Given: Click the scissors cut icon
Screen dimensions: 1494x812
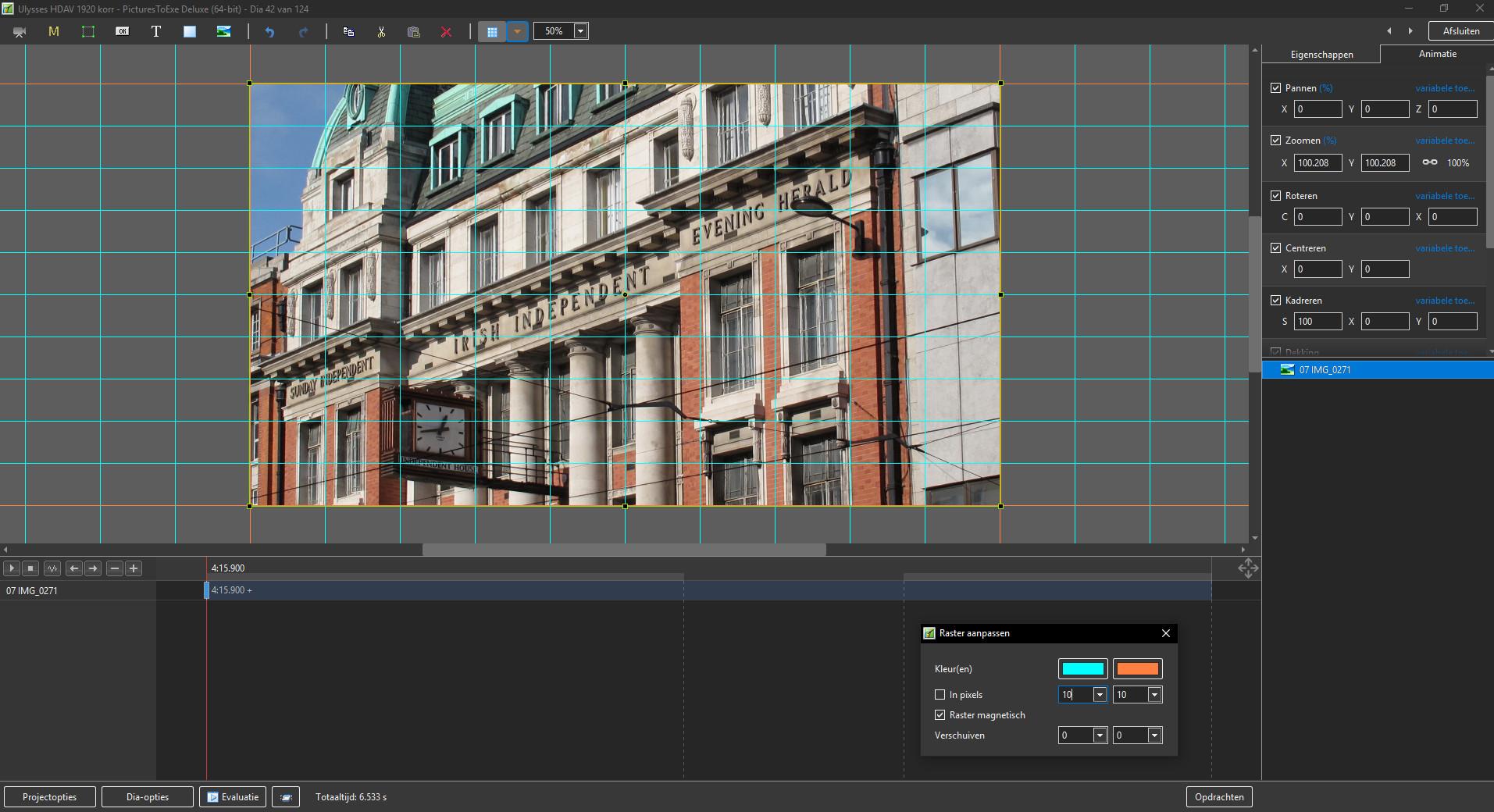Looking at the screenshot, I should [x=381, y=31].
